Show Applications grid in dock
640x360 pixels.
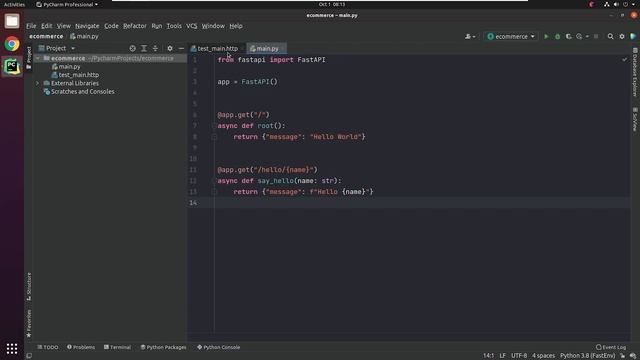tap(12, 349)
